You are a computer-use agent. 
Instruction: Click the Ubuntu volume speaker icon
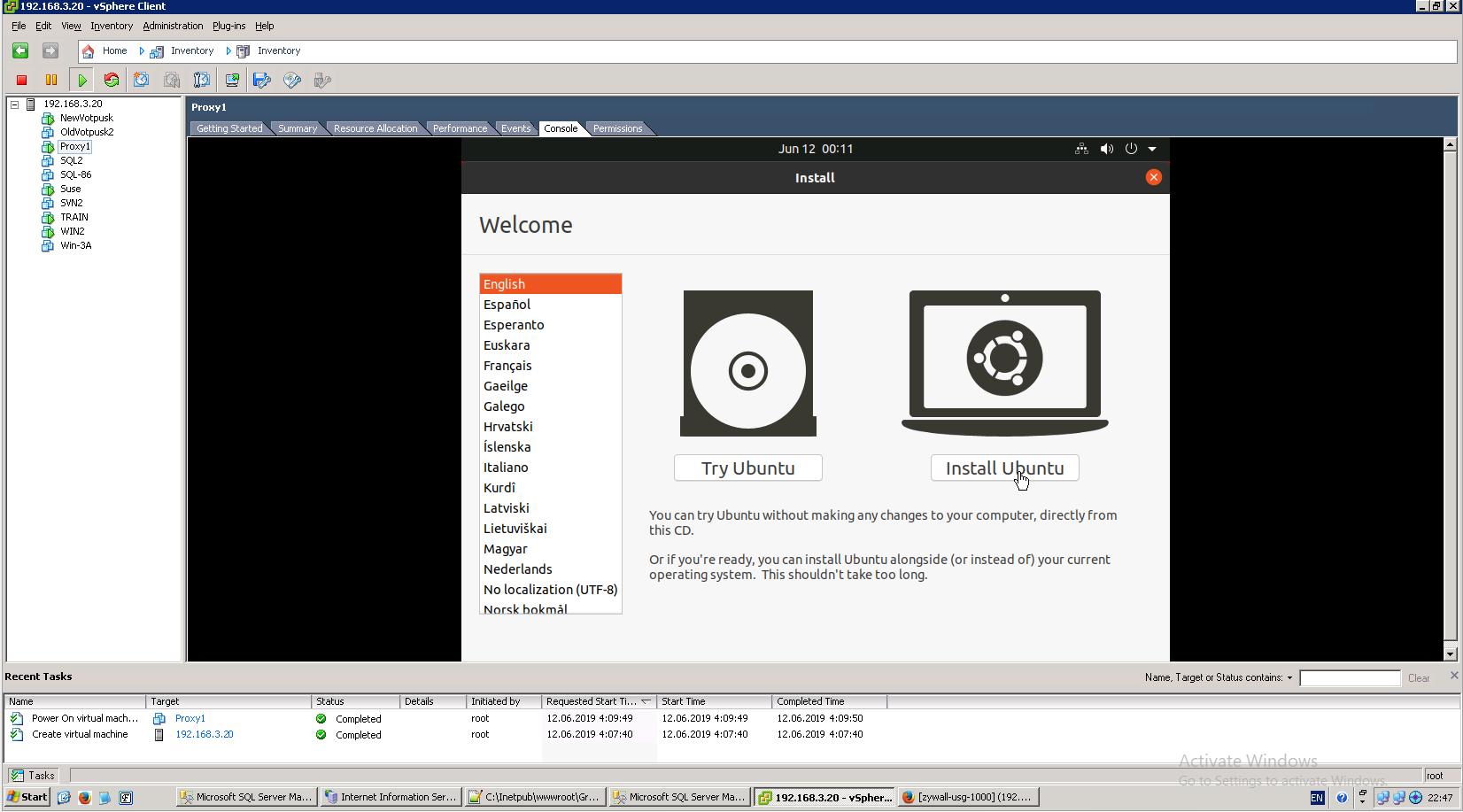[x=1107, y=149]
